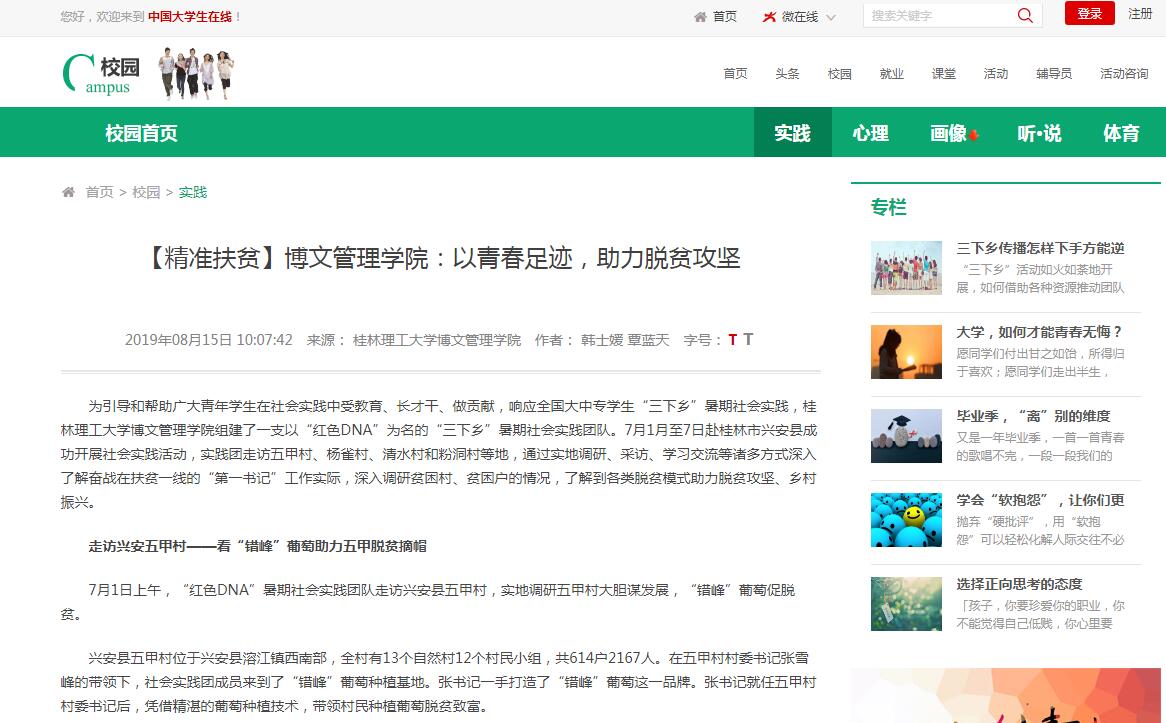The width and height of the screenshot is (1166, 723).
Task: Open 校园 link in breadcrumb
Action: click(146, 192)
